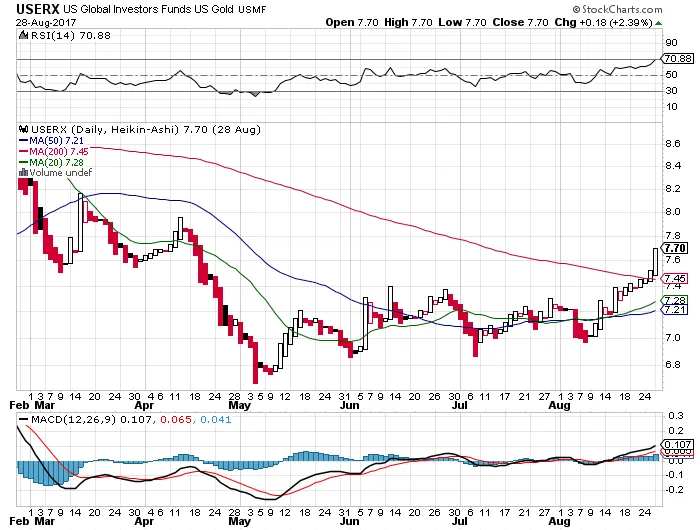700x530 pixels.
Task: Click the black line marker before MACD(12,26,9)
Action: point(23,420)
